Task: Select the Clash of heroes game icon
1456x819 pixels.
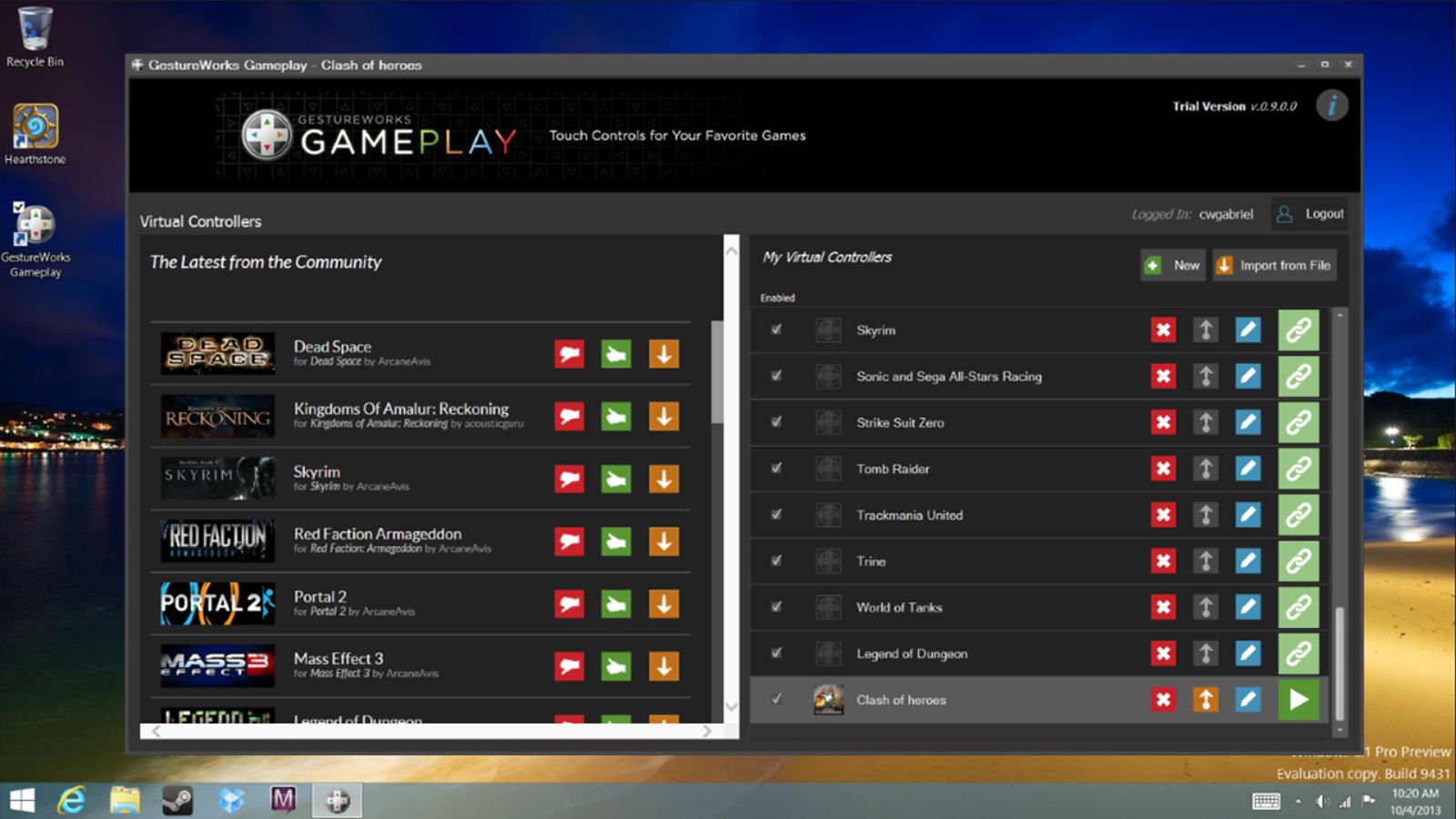Action: click(828, 700)
